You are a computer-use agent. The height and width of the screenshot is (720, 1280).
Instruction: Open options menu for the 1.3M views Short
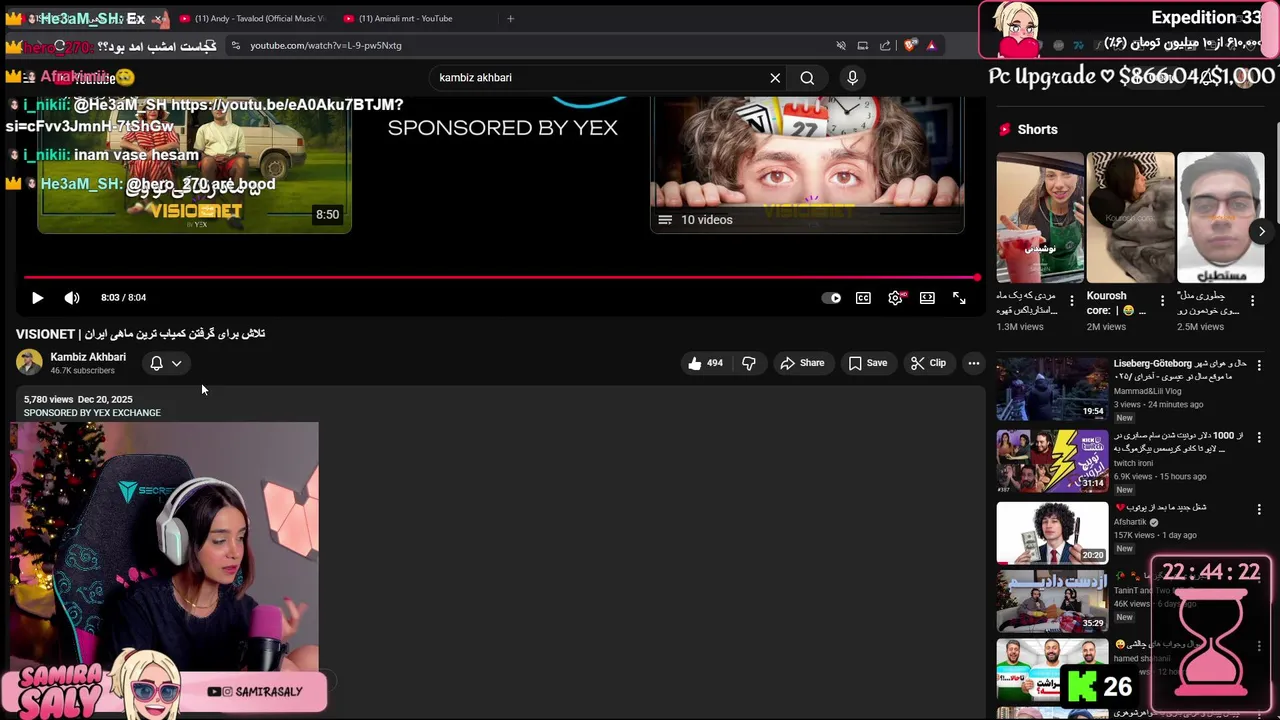click(1072, 300)
